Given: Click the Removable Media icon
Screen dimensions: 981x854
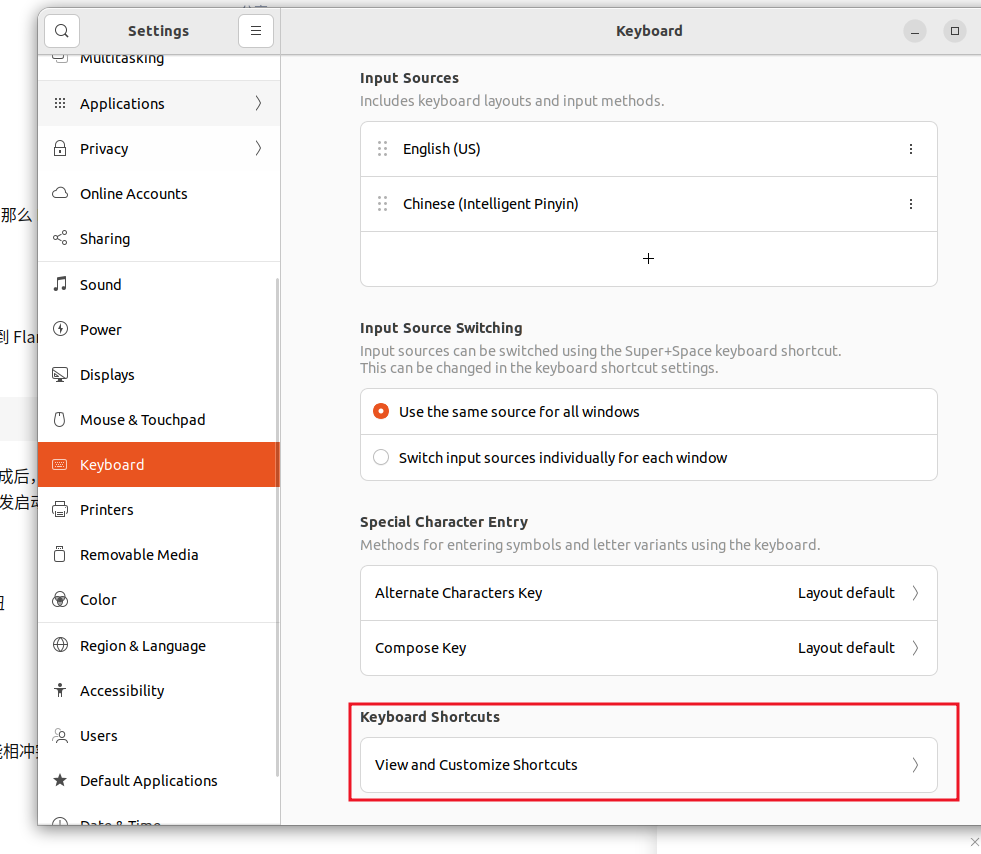Looking at the screenshot, I should [x=60, y=554].
